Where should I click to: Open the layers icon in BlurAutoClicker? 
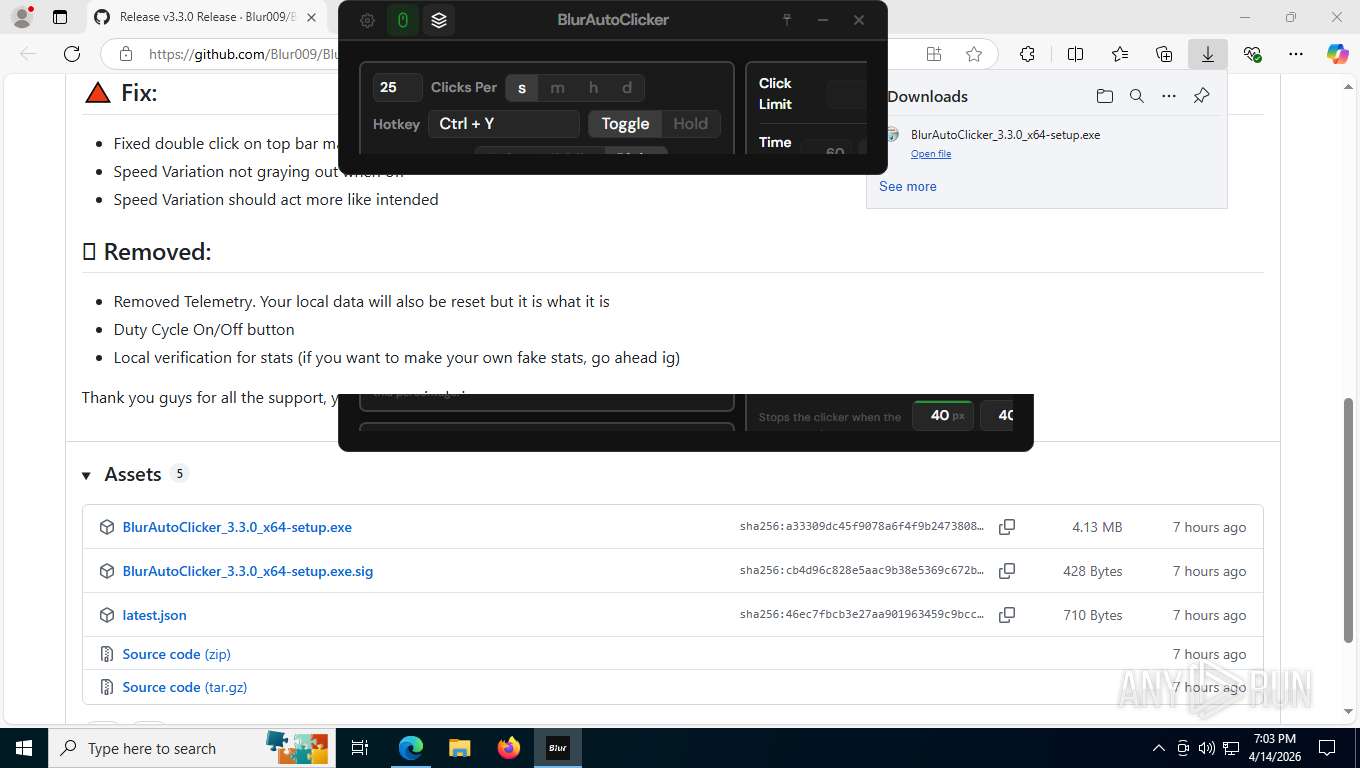(x=439, y=20)
